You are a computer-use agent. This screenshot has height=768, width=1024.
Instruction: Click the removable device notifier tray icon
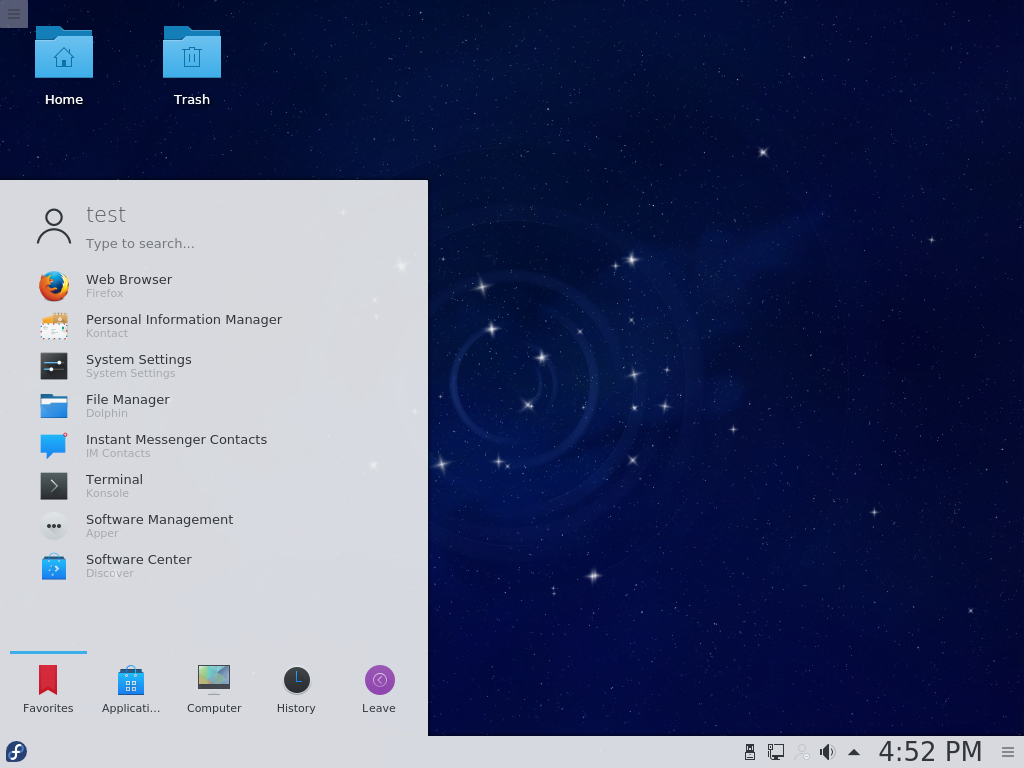[x=750, y=752]
